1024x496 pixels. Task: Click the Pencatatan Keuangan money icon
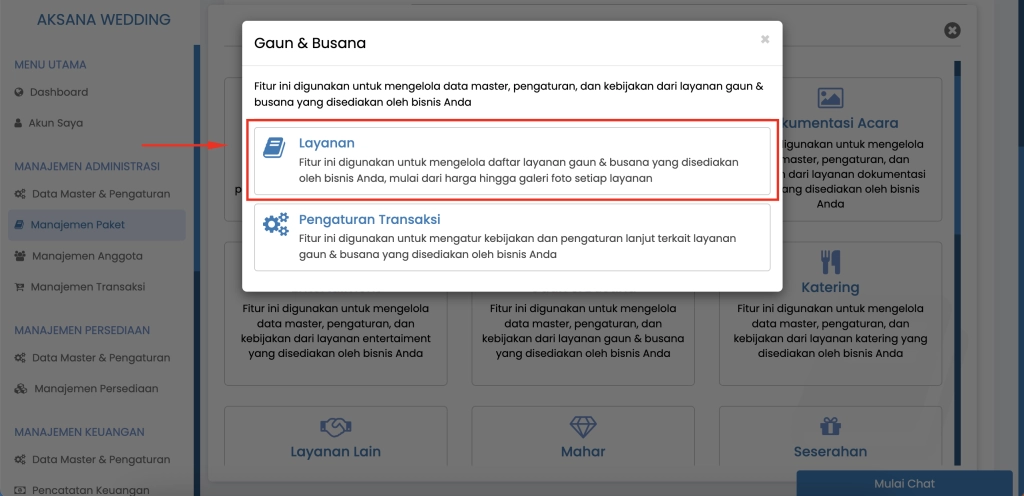click(20, 490)
